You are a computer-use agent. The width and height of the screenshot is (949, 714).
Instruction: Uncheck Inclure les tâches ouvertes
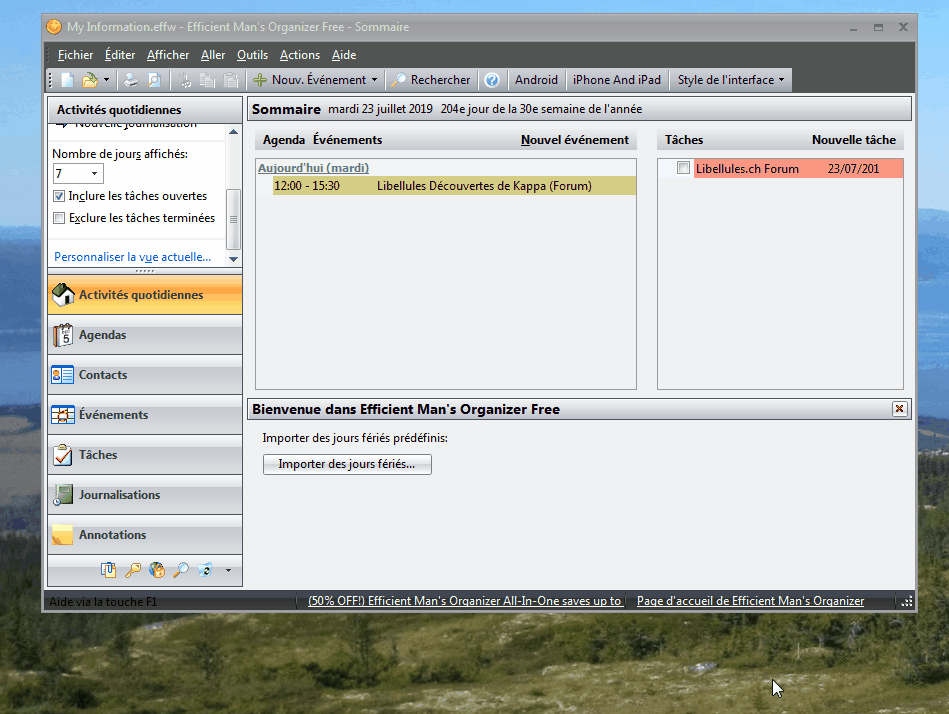click(x=59, y=196)
